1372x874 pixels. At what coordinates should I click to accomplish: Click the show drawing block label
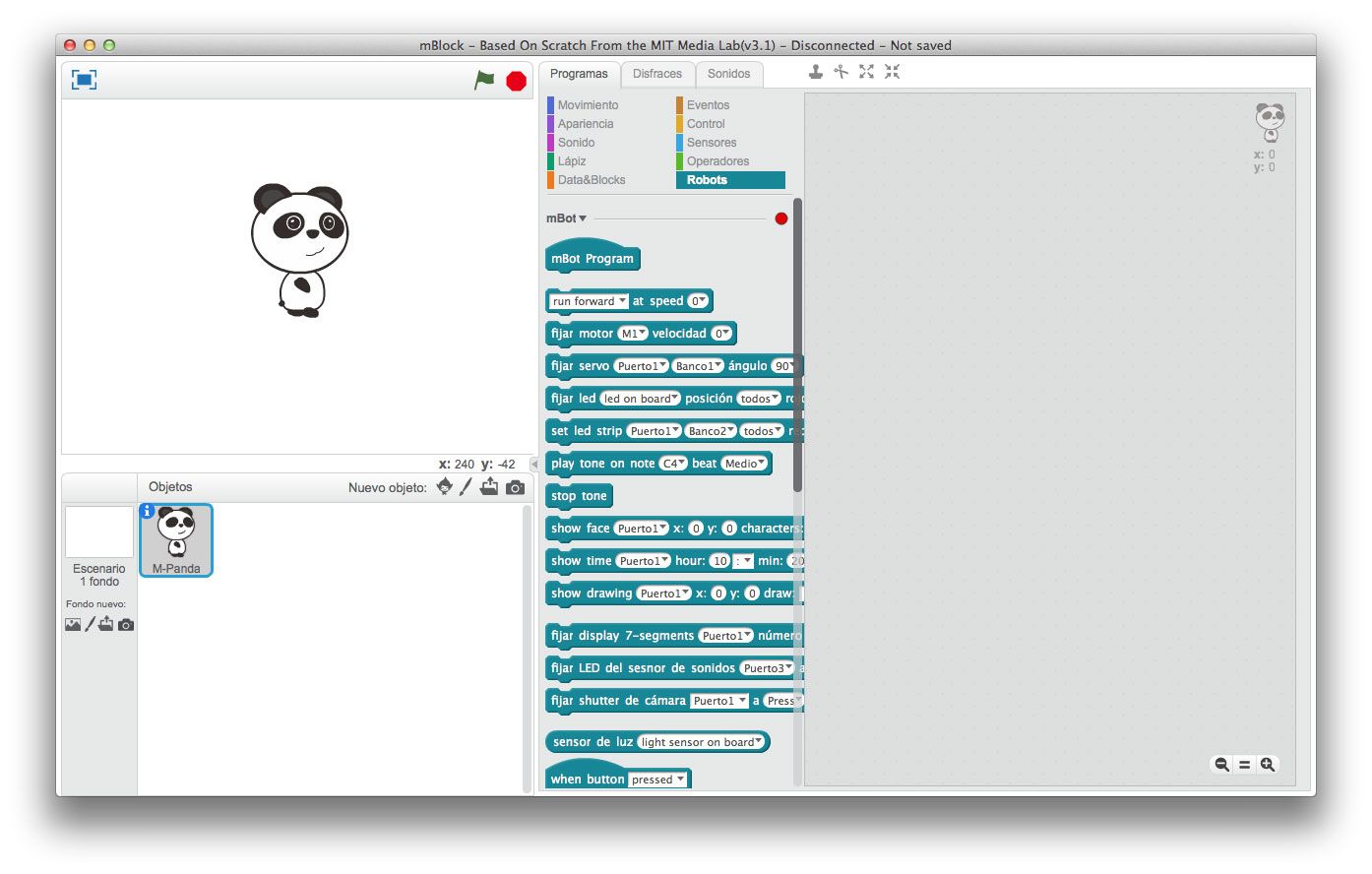pyautogui.click(x=592, y=593)
